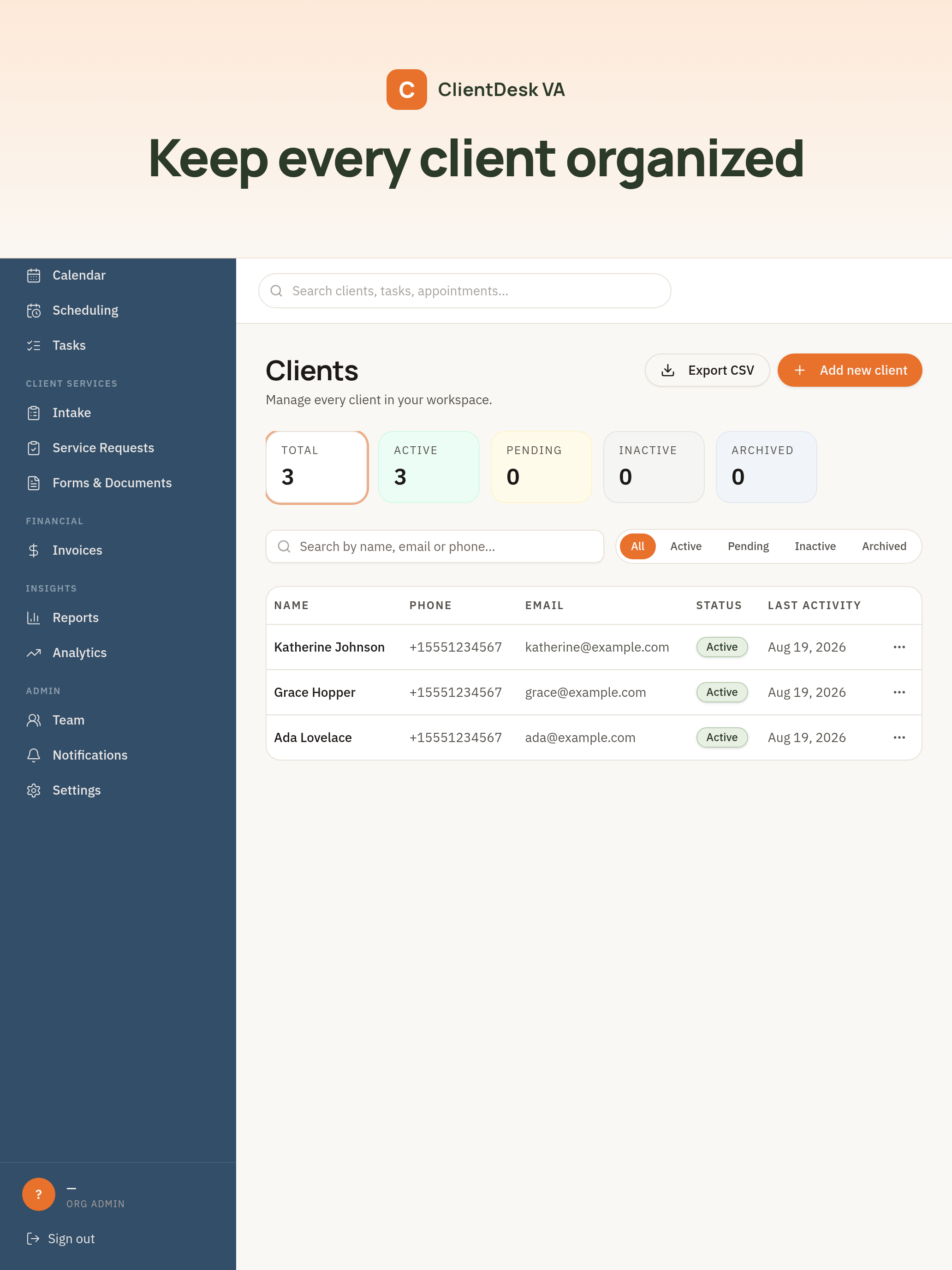The width and height of the screenshot is (952, 1270).
Task: Click the Scheduling clock-calendar icon
Action: [33, 311]
